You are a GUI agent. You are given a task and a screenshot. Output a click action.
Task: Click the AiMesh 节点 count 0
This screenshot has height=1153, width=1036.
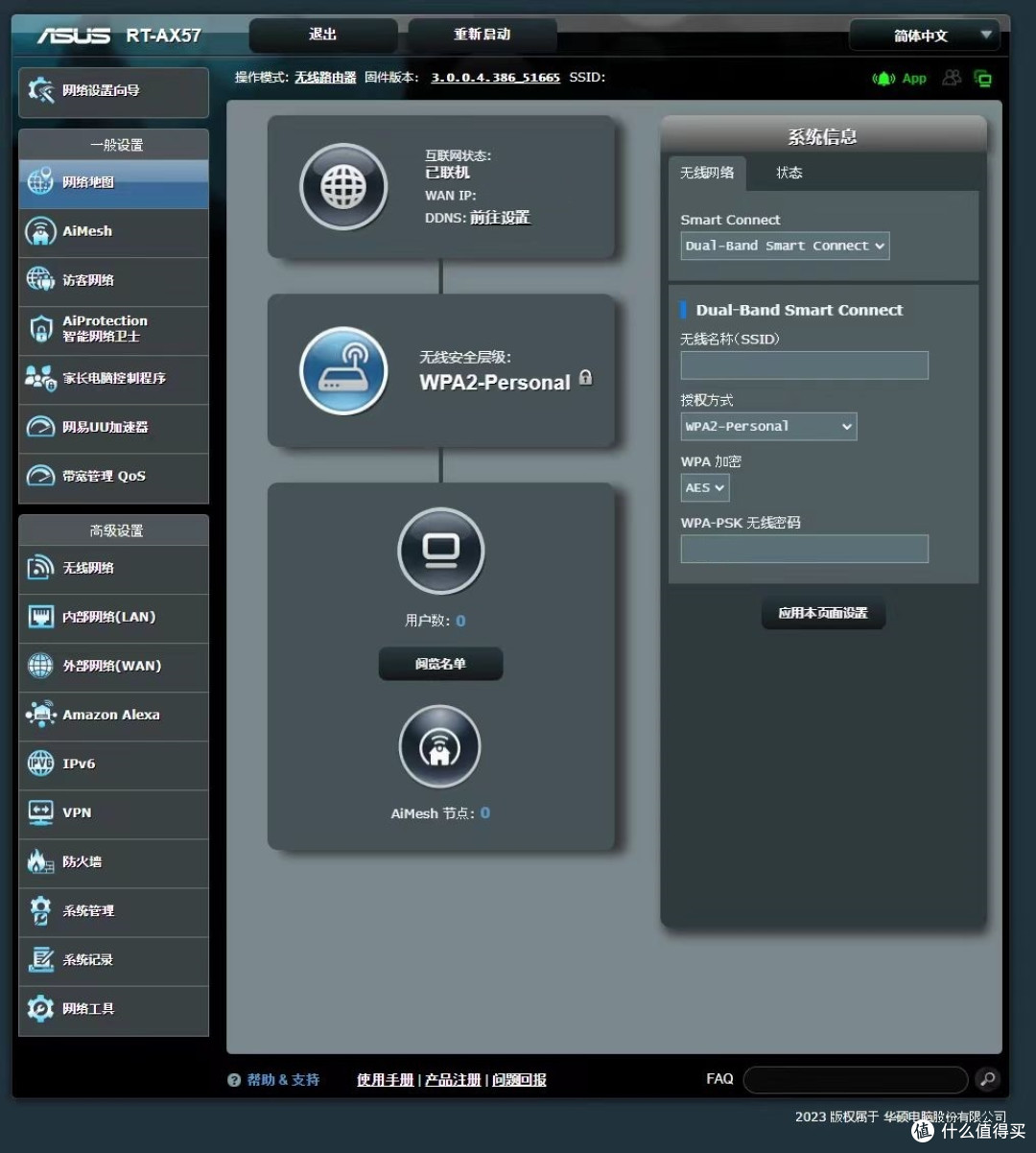click(x=485, y=813)
